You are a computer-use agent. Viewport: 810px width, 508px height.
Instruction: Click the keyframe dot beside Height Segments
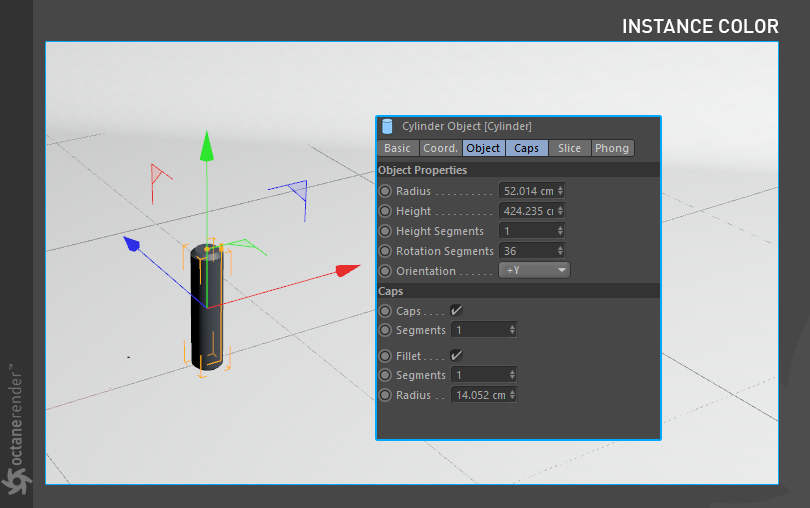[385, 231]
